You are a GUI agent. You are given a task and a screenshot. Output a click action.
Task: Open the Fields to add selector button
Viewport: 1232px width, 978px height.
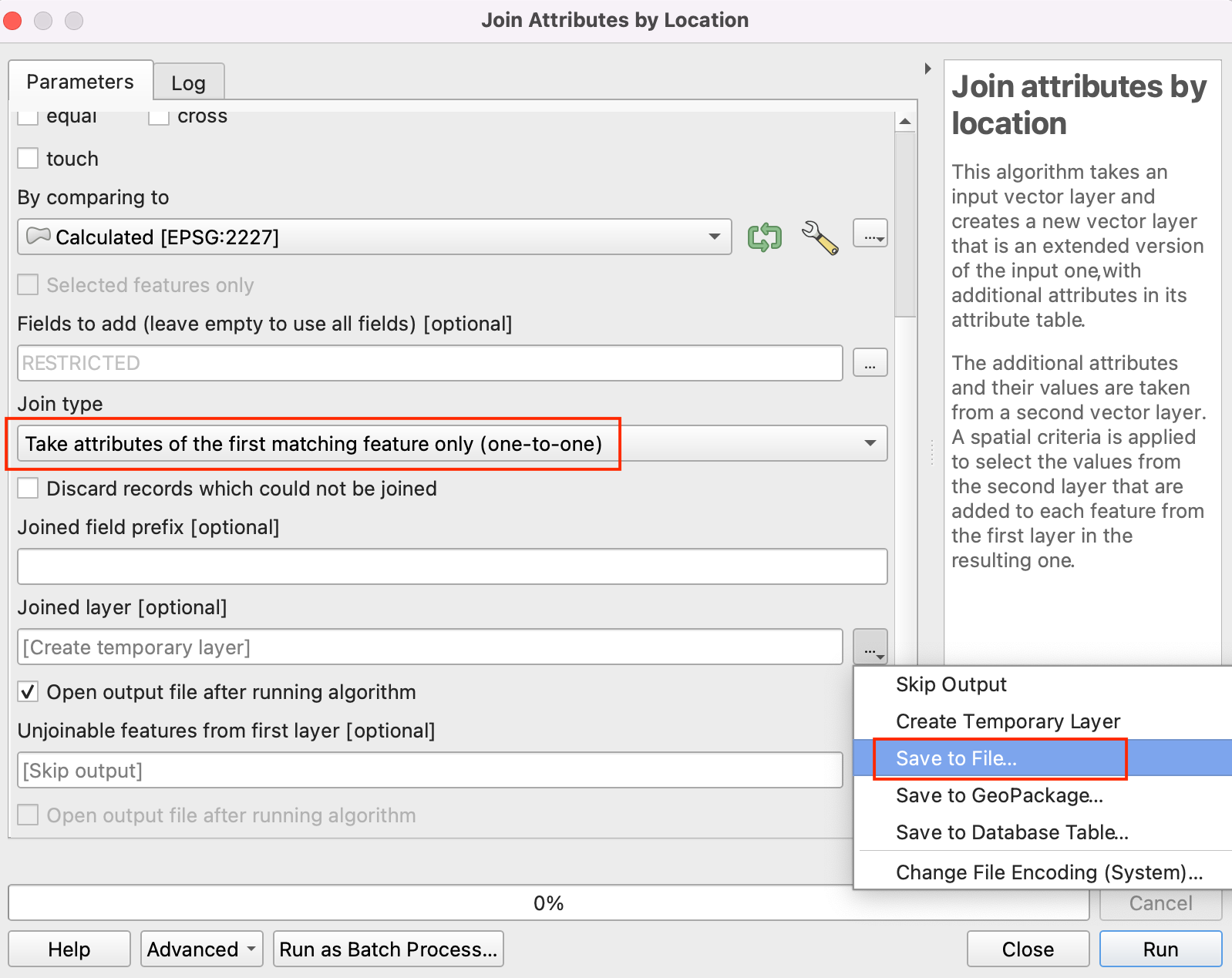coord(870,363)
